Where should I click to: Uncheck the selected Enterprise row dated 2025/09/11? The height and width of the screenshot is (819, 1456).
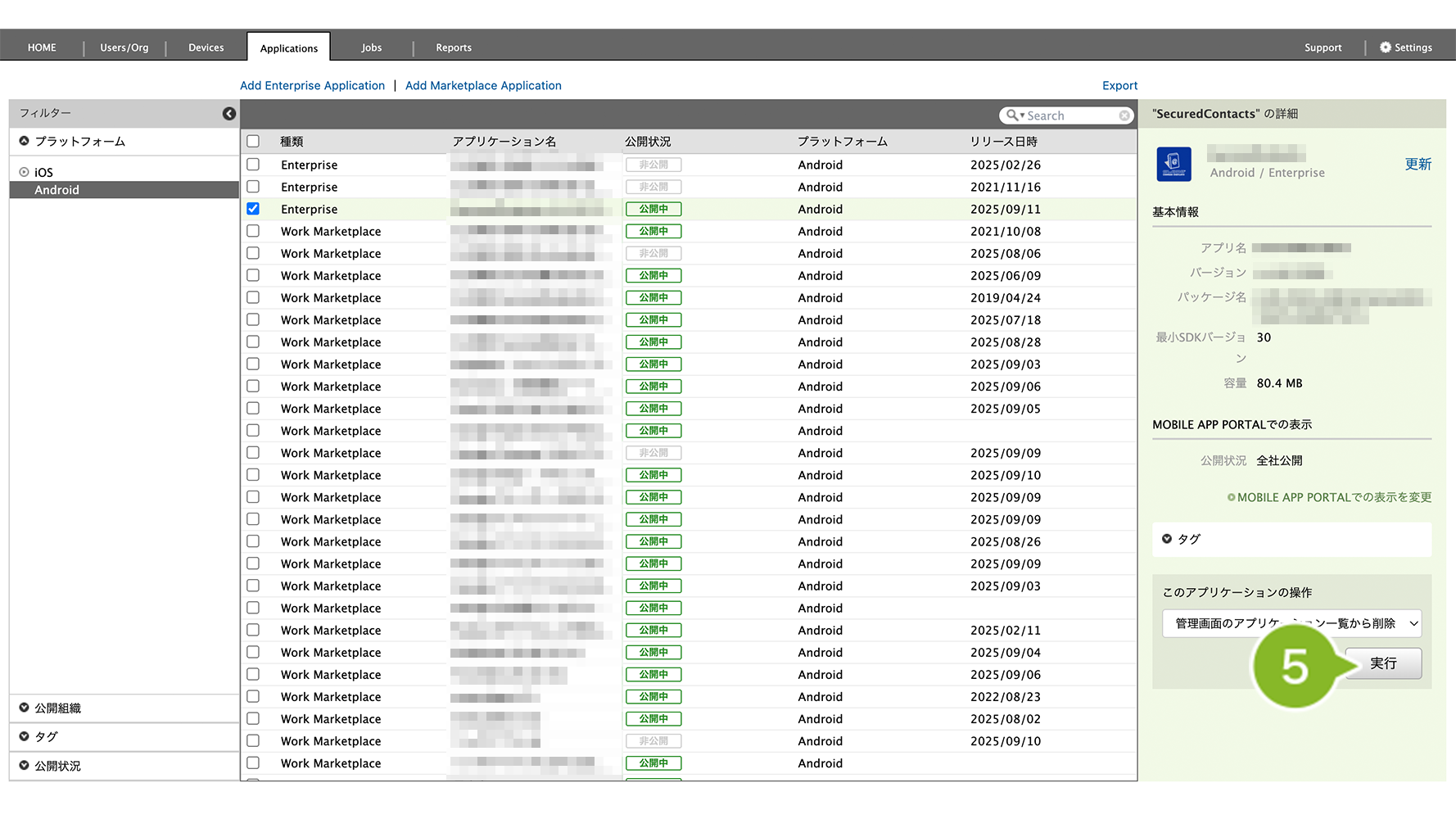tap(253, 209)
